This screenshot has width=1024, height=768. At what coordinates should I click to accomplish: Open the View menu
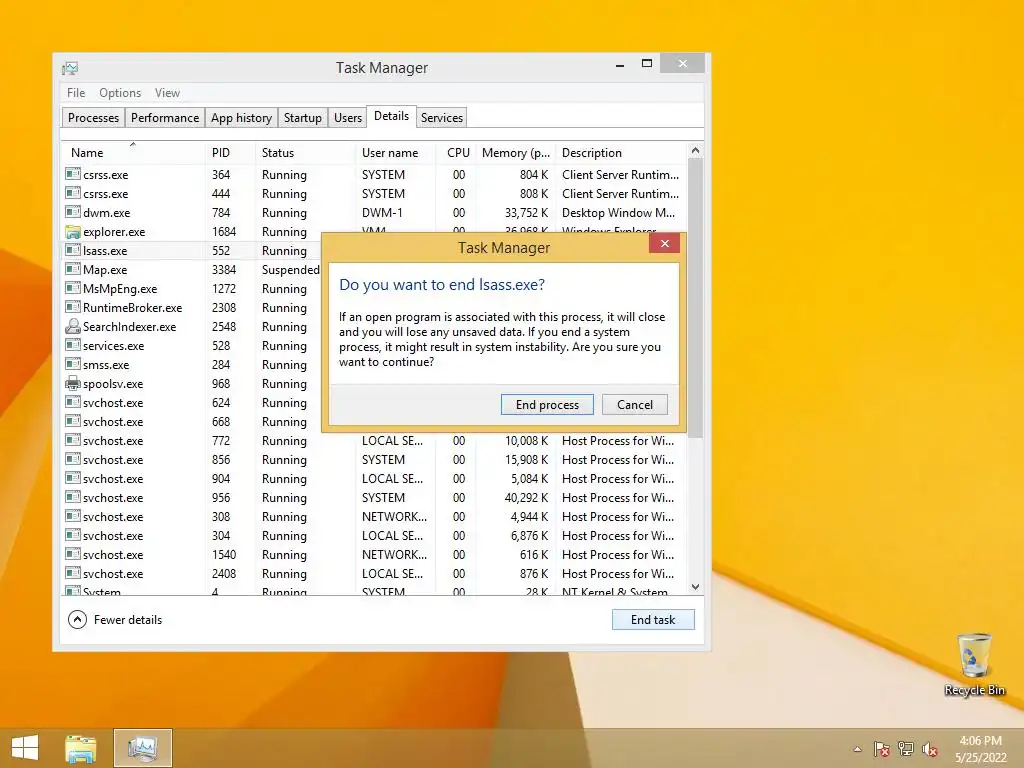point(167,93)
